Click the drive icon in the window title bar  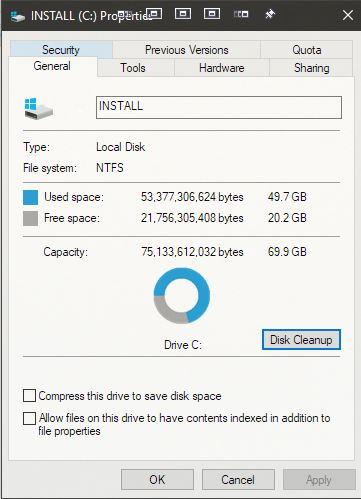18,16
